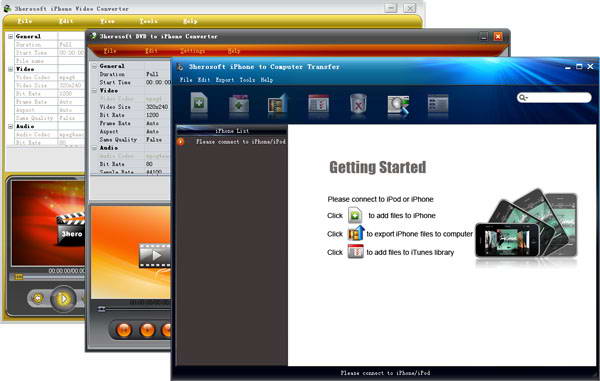Click the export icon in Getting Started instructions
The width and height of the screenshot is (600, 381).
pos(355,233)
